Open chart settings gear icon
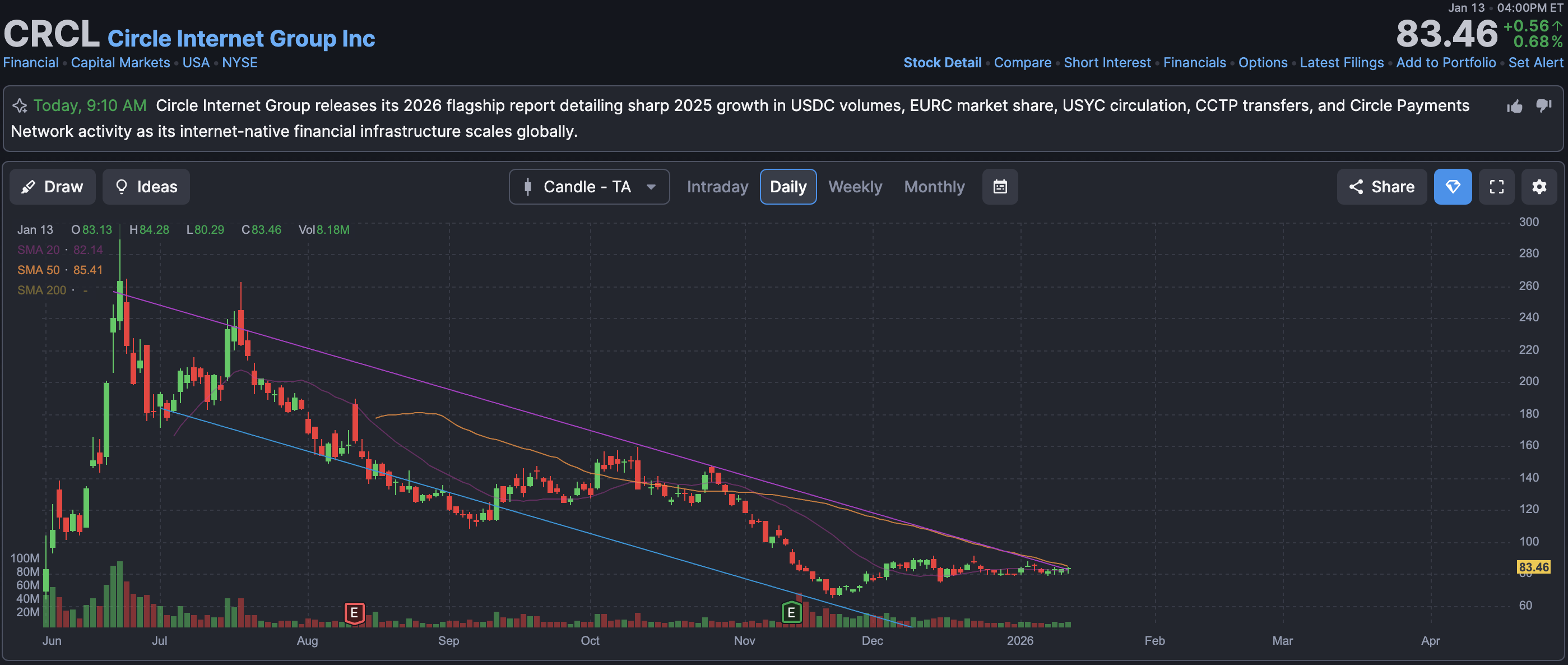Viewport: 1568px width, 665px height. (x=1539, y=187)
